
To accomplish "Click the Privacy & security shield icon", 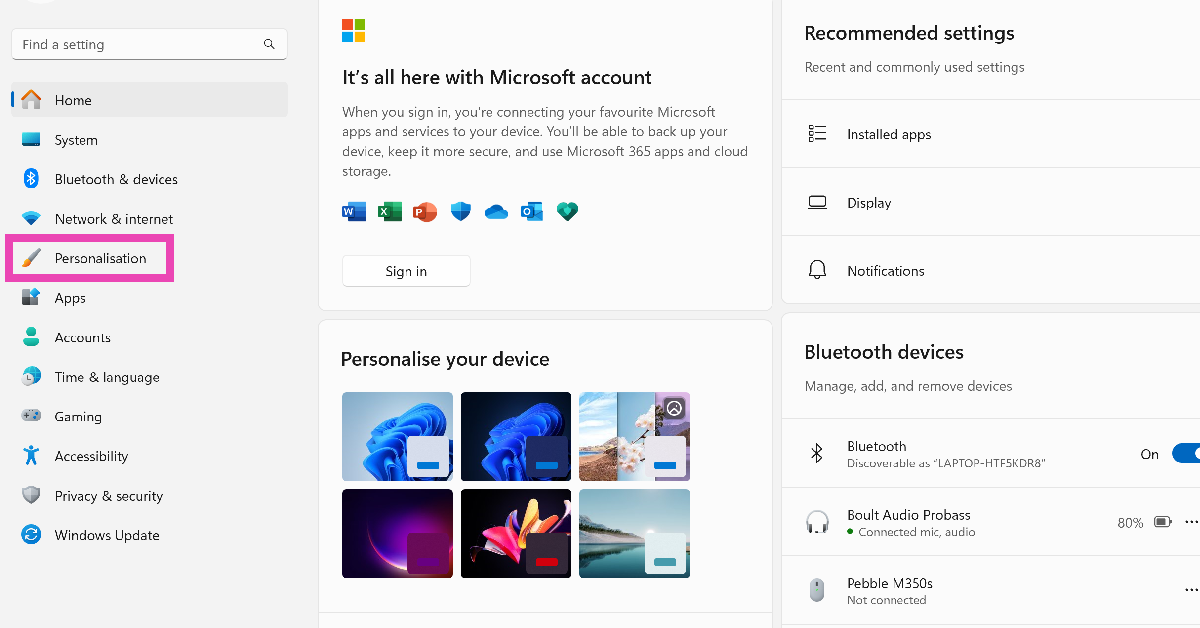I will [31, 496].
